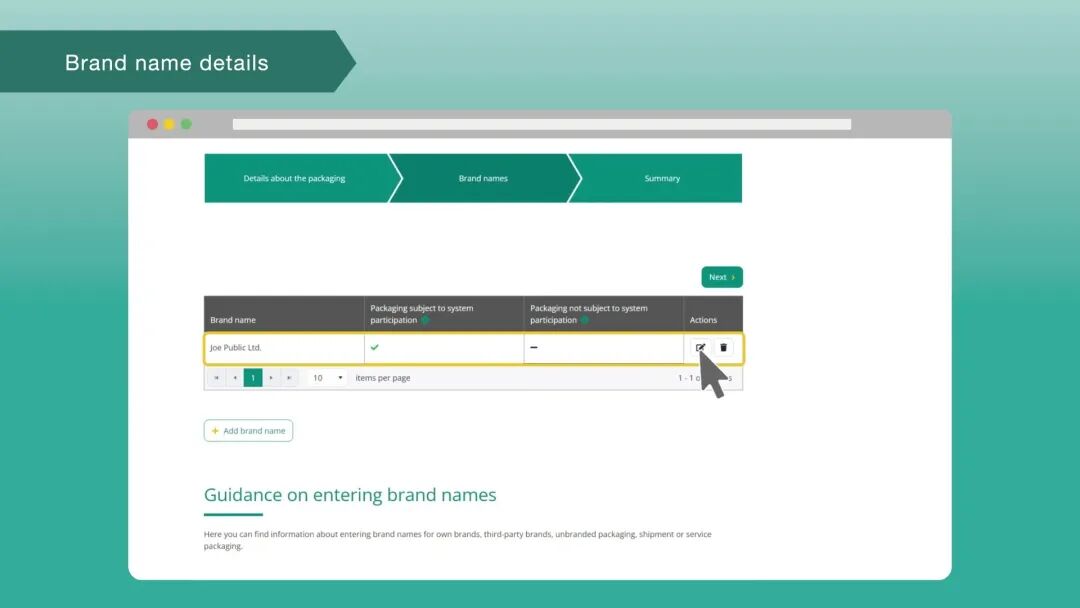1080x608 pixels.
Task: Show info for Packaging not subject to participation
Action: [x=584, y=320]
